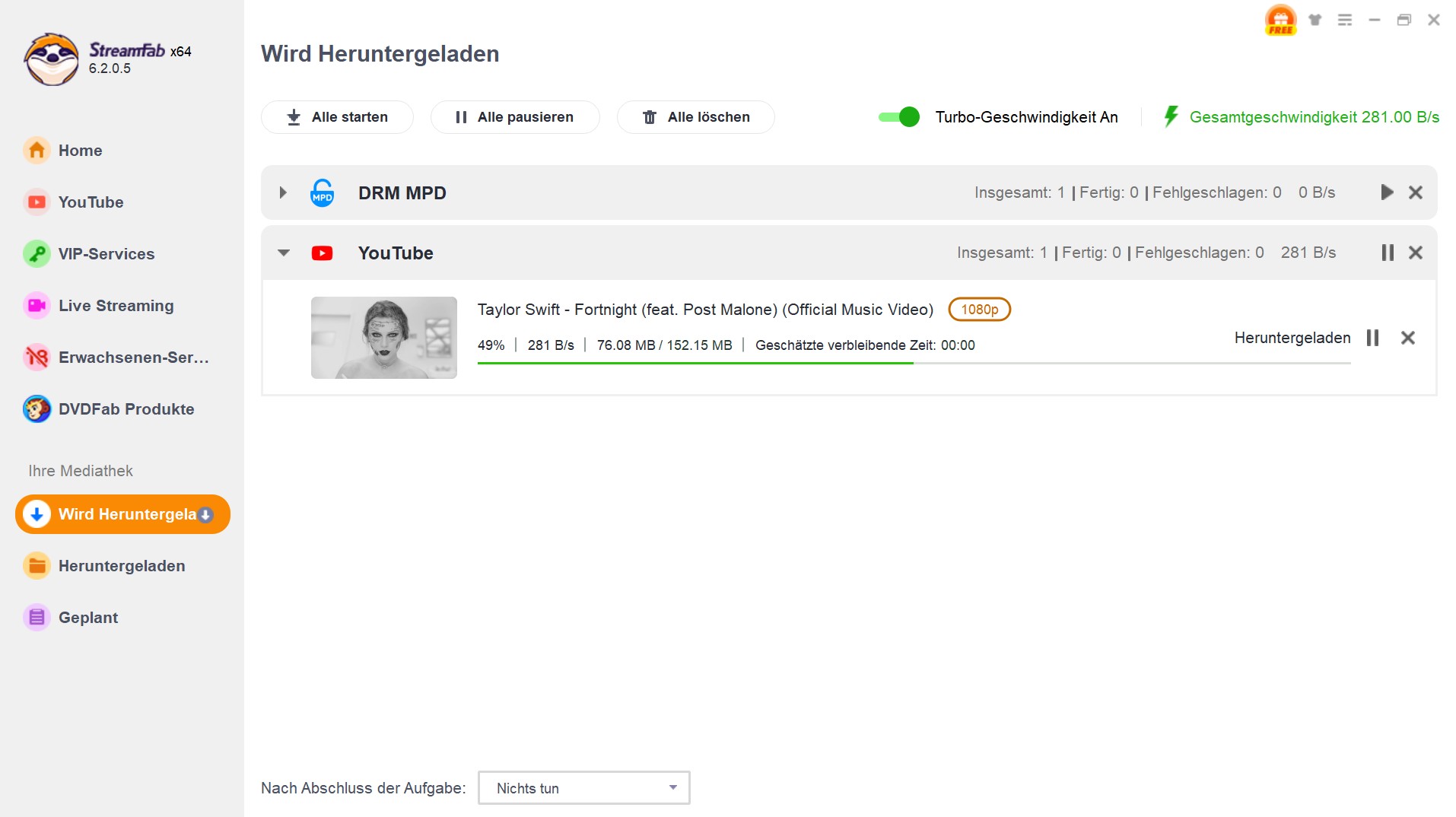The width and height of the screenshot is (1456, 817).
Task: Click the DRM MPD group title
Action: click(402, 193)
